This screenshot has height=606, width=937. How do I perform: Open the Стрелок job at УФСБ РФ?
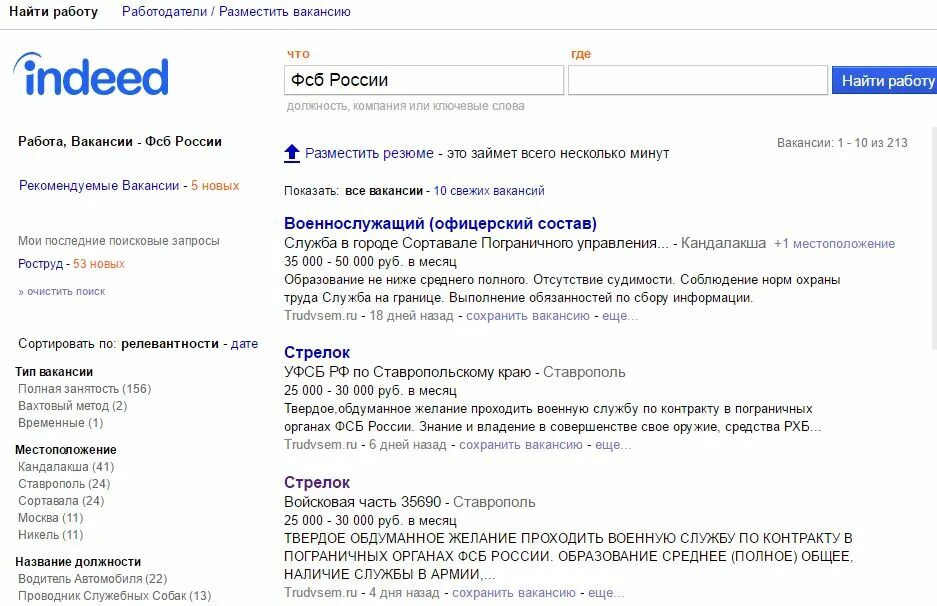[317, 353]
